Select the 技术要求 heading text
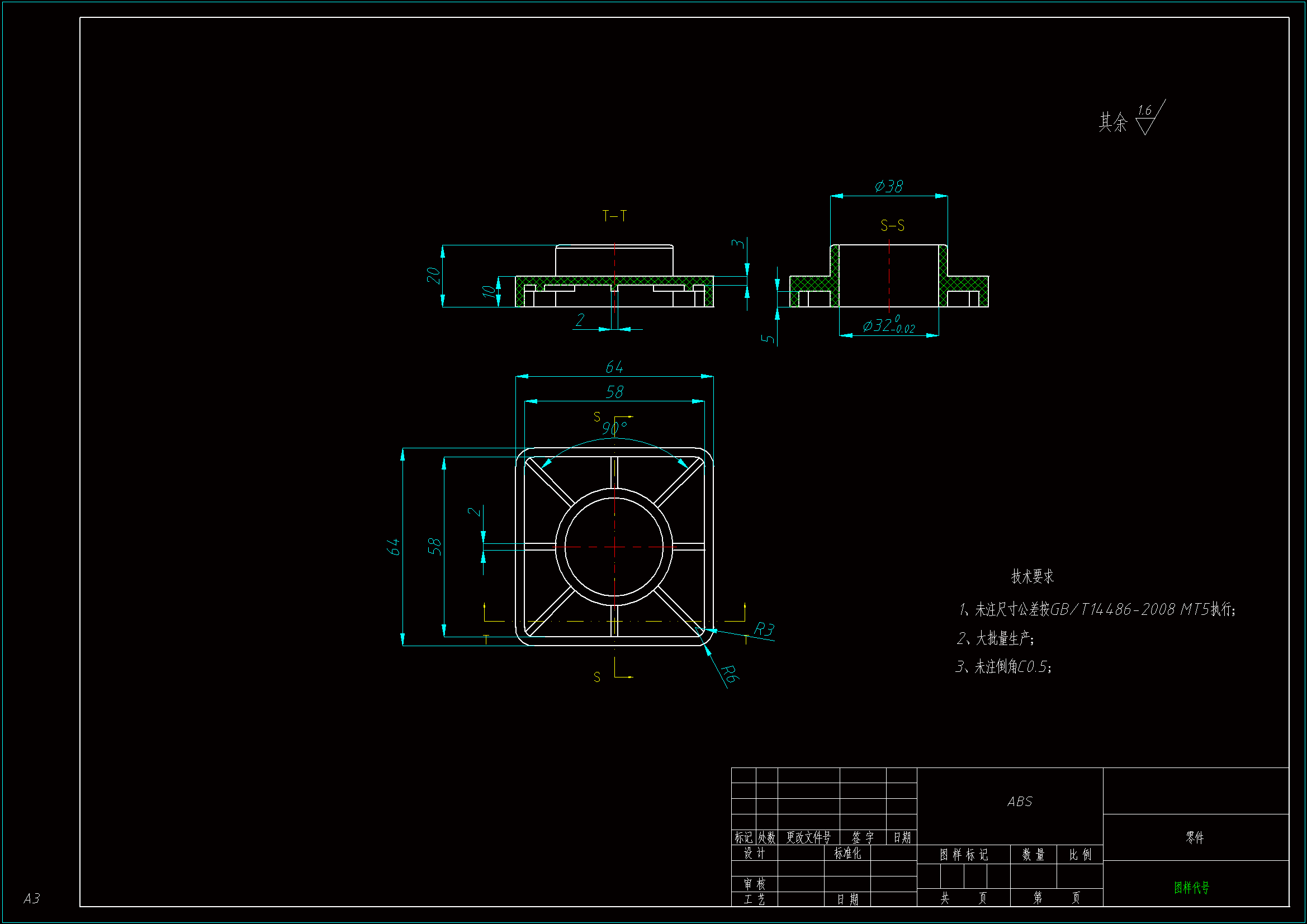Image resolution: width=1307 pixels, height=924 pixels. click(1032, 577)
